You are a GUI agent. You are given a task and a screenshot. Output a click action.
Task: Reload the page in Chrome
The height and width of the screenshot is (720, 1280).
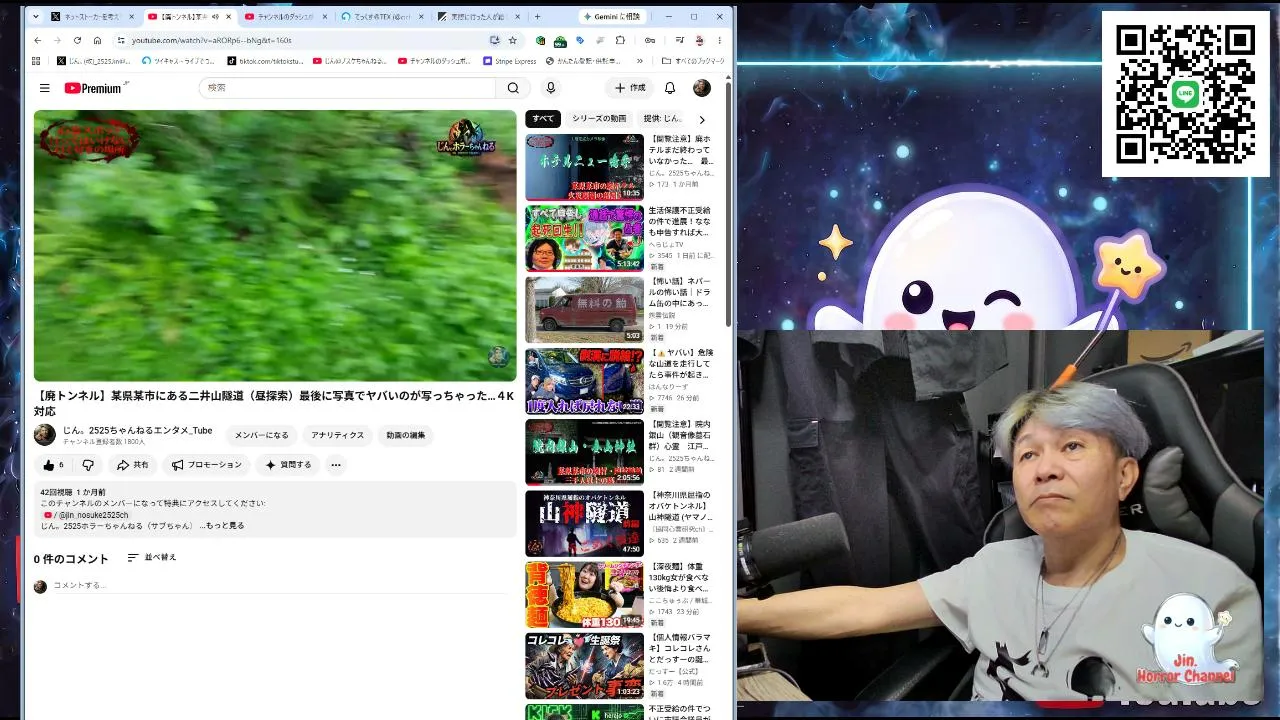click(77, 40)
